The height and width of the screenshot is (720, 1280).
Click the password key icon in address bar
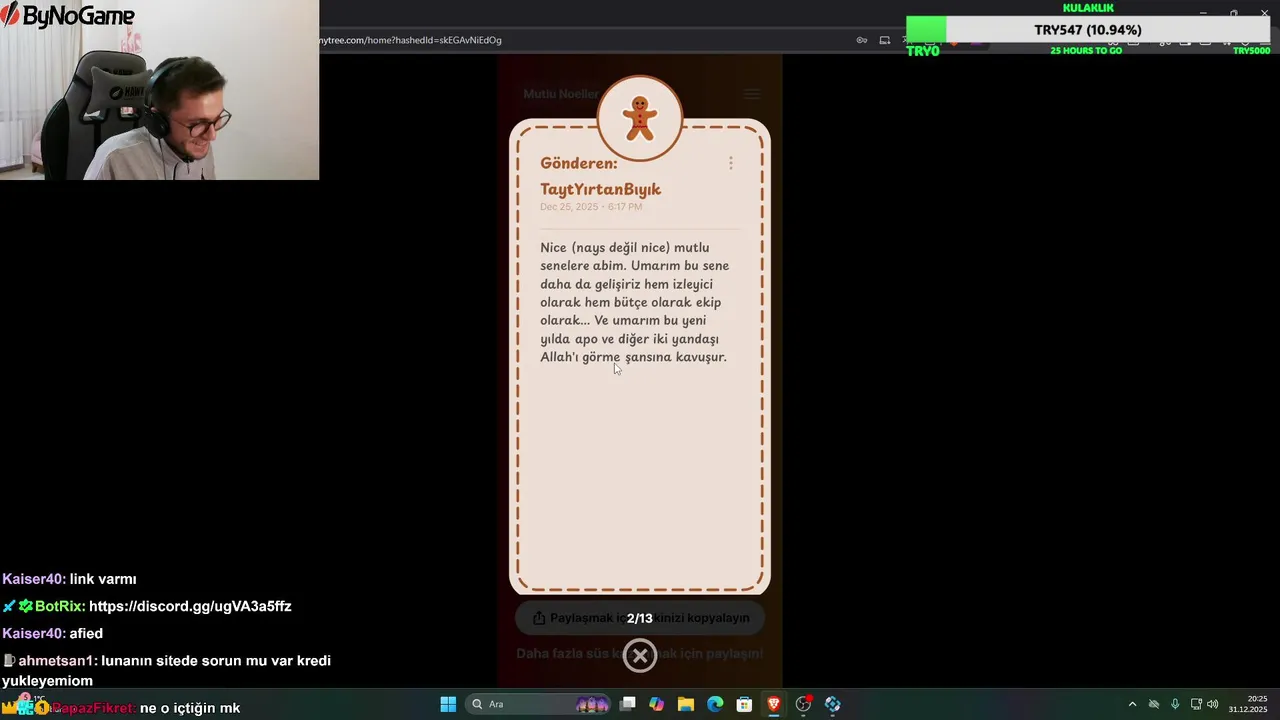(862, 40)
